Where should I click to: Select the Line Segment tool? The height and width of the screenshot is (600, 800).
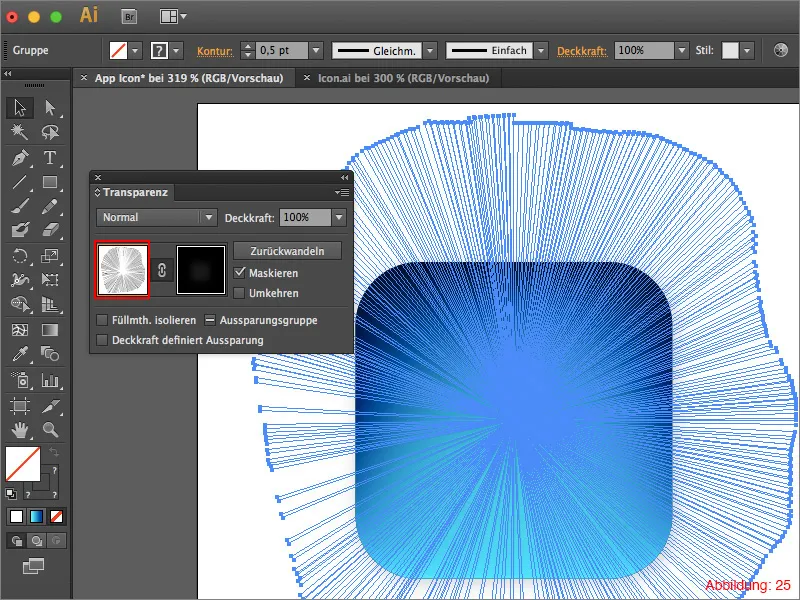click(x=20, y=182)
